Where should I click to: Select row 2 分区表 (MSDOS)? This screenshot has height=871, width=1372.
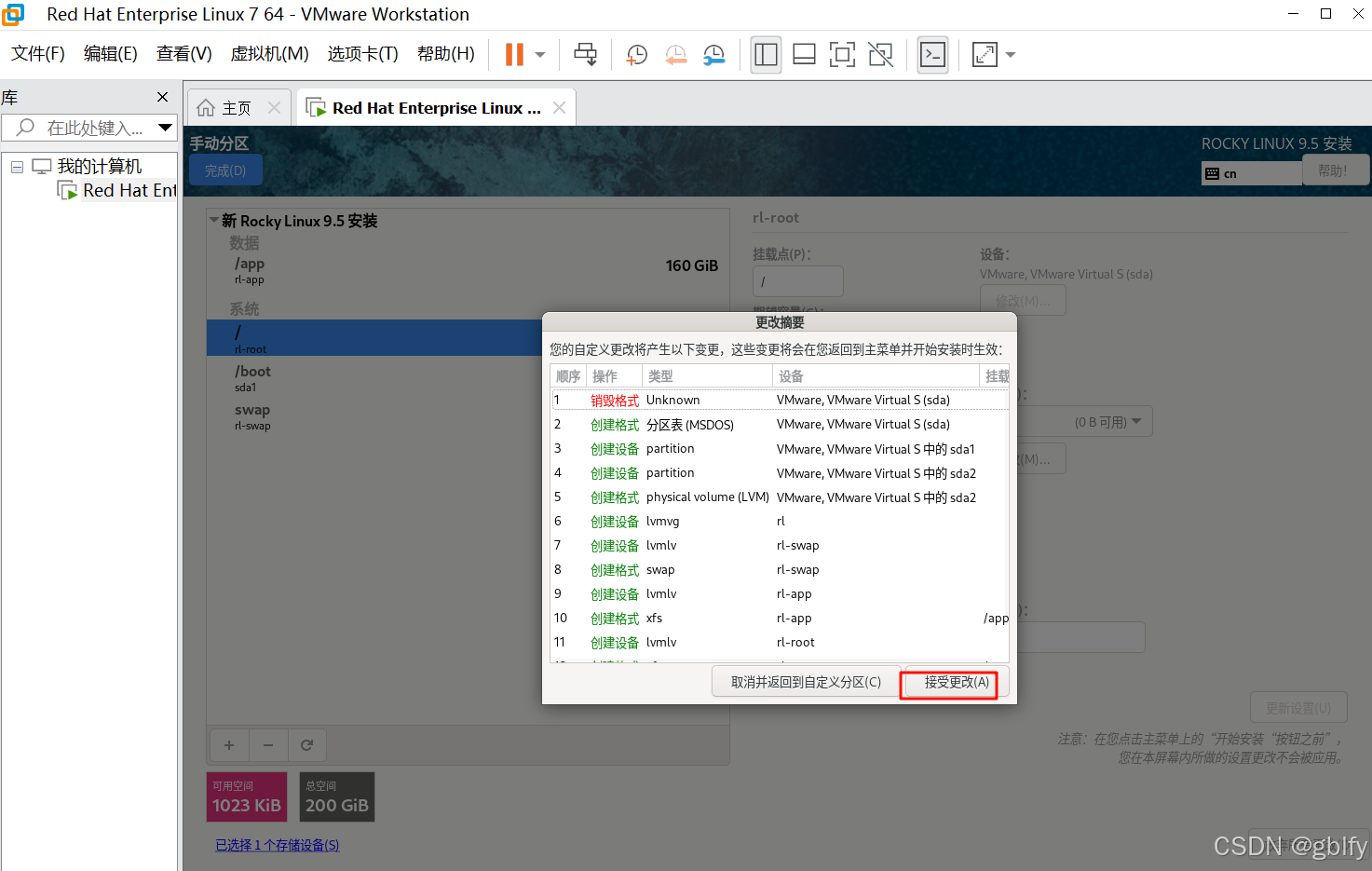(x=780, y=424)
